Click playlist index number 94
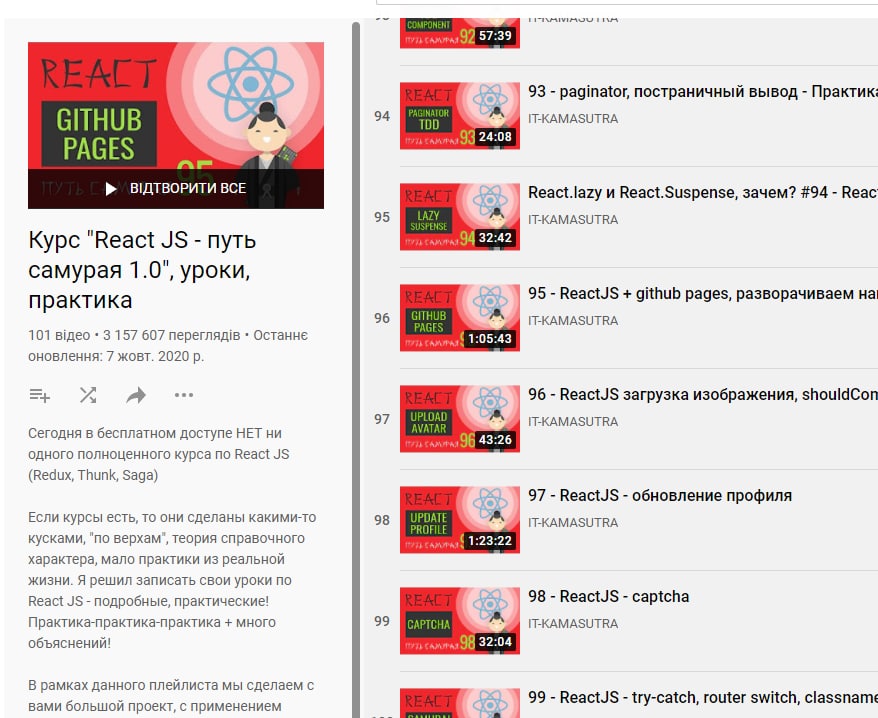 pyautogui.click(x=382, y=116)
